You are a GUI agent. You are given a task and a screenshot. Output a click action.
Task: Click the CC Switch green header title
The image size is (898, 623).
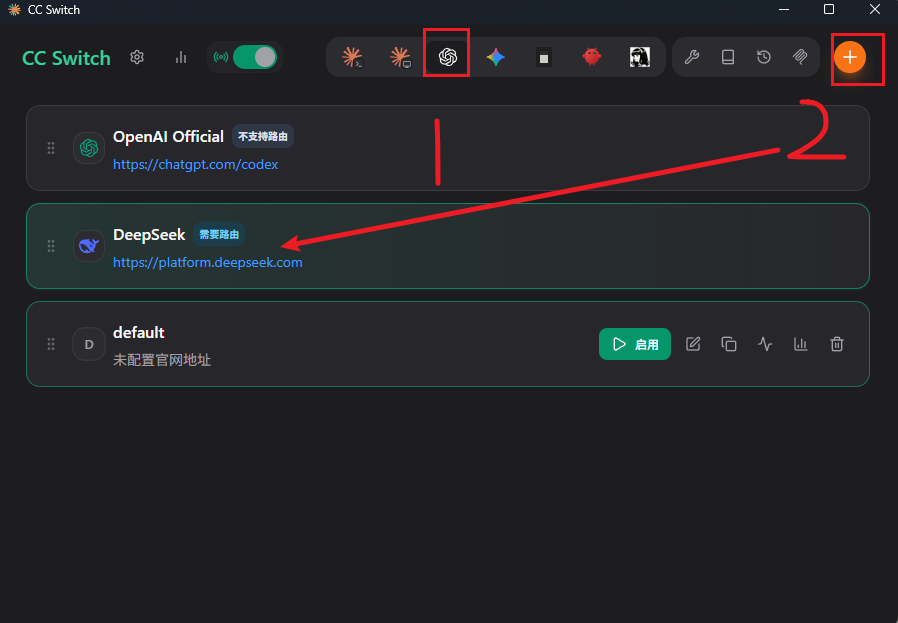[66, 58]
